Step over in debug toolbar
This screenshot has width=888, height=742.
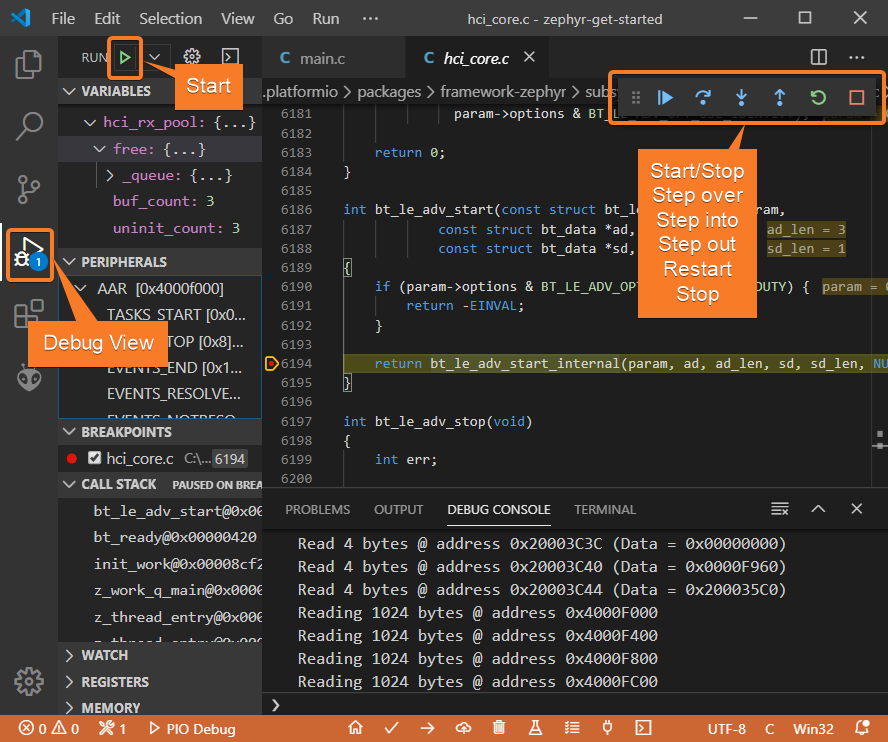703,97
